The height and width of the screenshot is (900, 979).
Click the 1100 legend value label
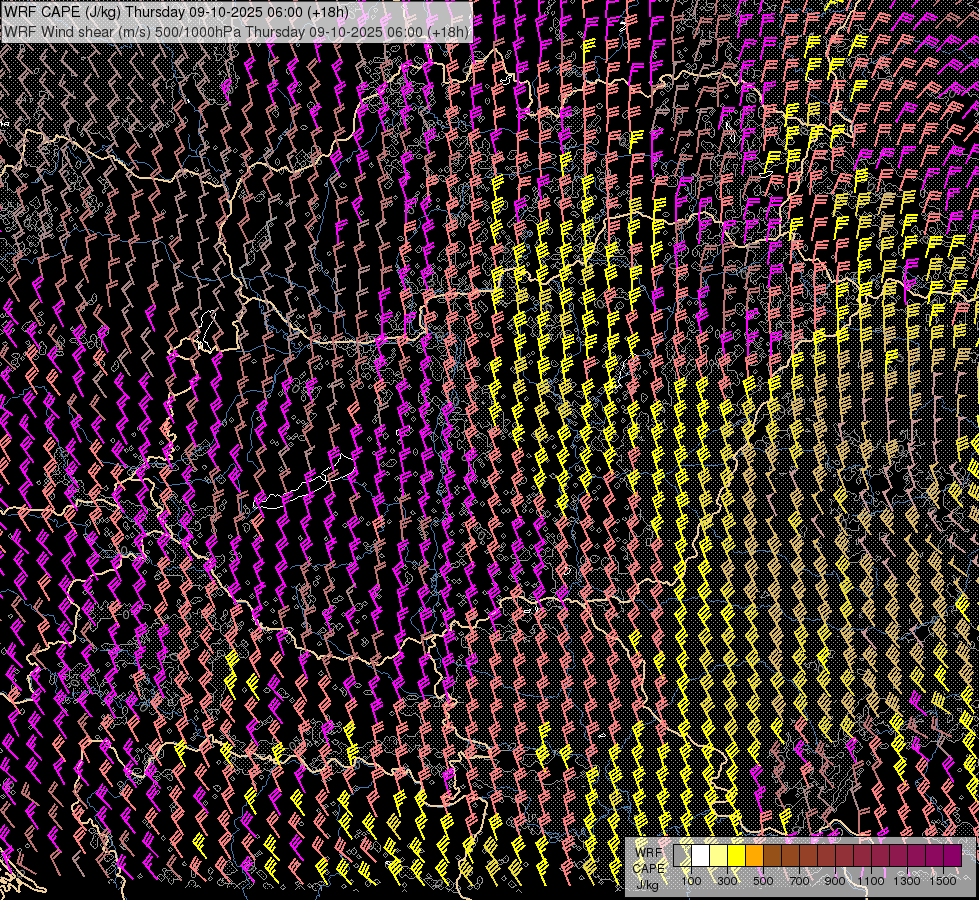(x=871, y=880)
